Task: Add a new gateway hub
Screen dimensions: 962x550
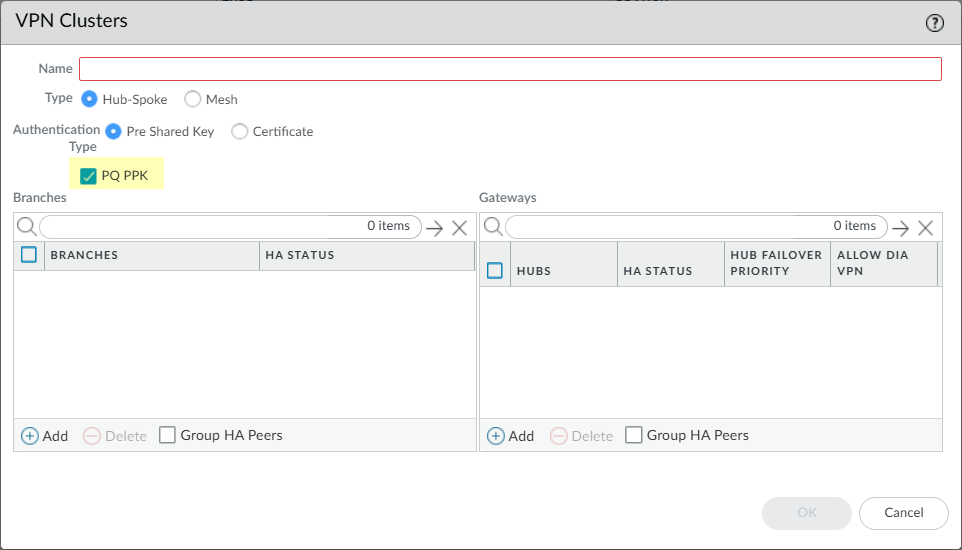Action: click(511, 436)
